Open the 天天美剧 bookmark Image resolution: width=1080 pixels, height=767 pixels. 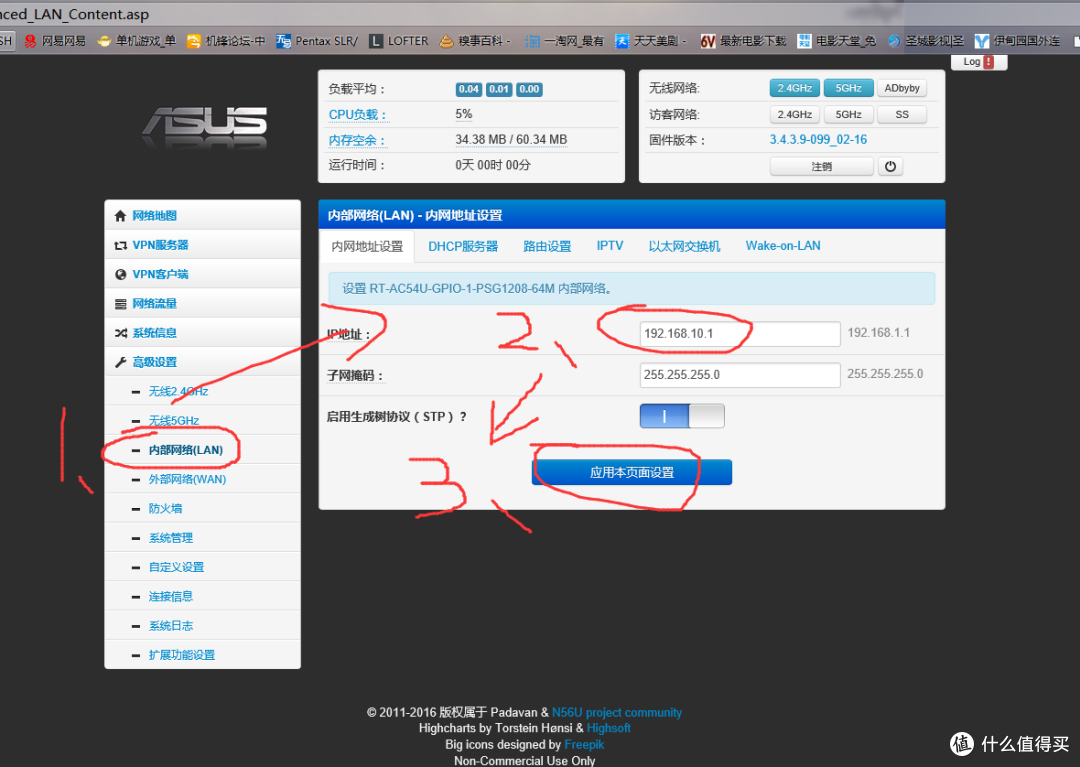(x=650, y=41)
